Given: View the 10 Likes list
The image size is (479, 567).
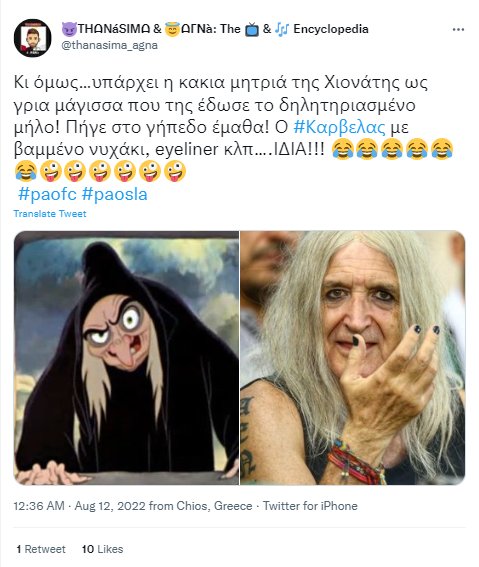Looking at the screenshot, I should [x=103, y=549].
